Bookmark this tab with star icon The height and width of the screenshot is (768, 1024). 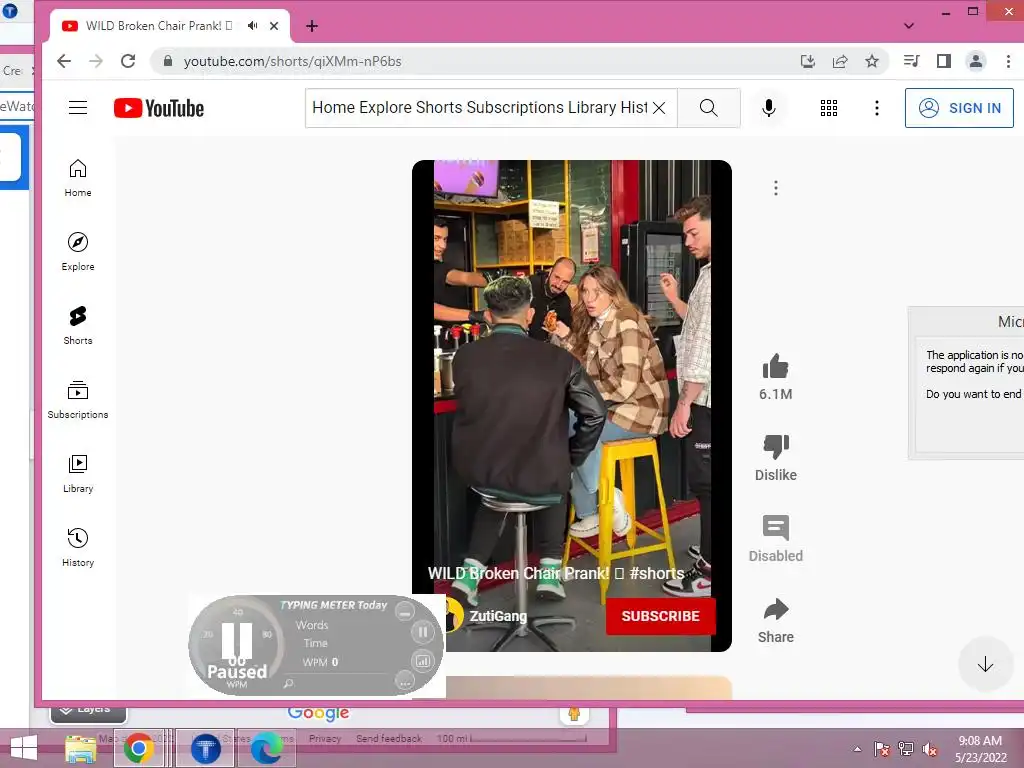[x=872, y=61]
